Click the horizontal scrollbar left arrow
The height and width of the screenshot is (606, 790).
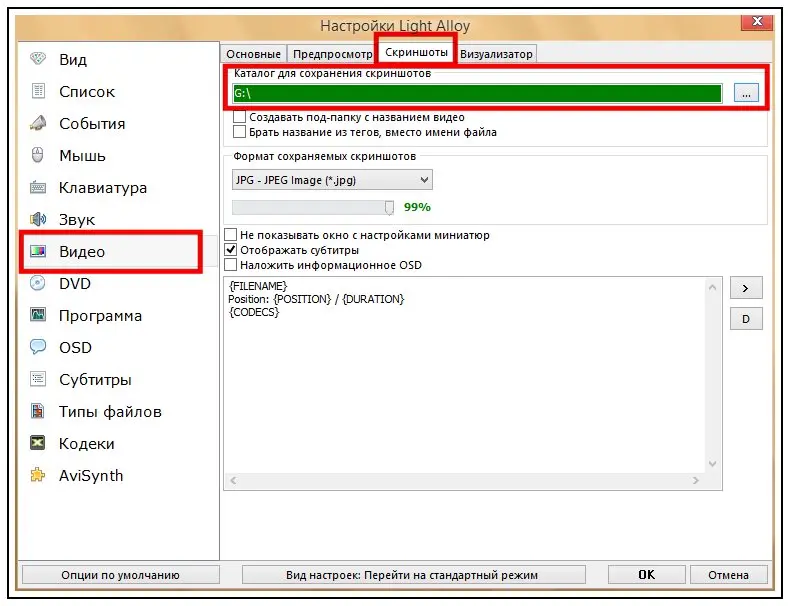(233, 481)
